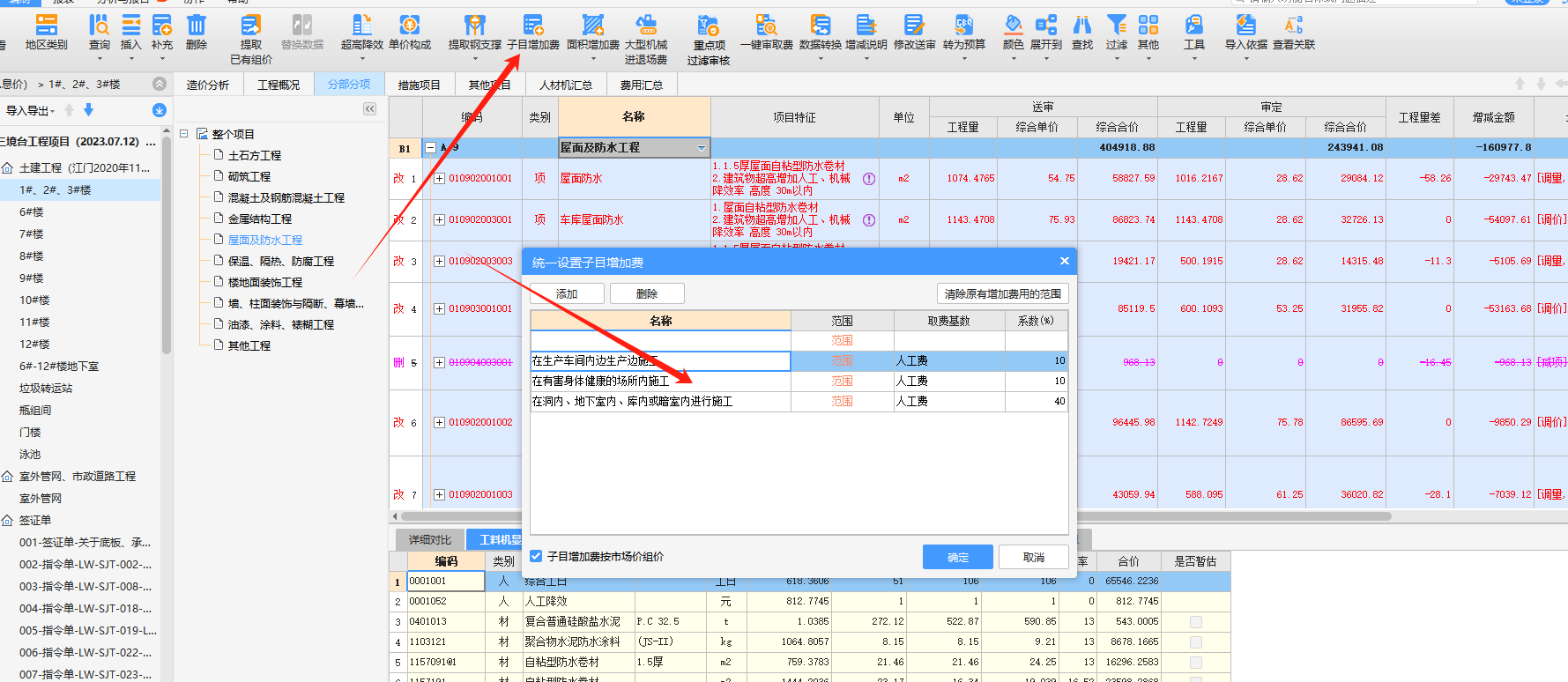The image size is (1568, 682).
Task: Open the 详细对比 bottom tab
Action: tap(429, 539)
